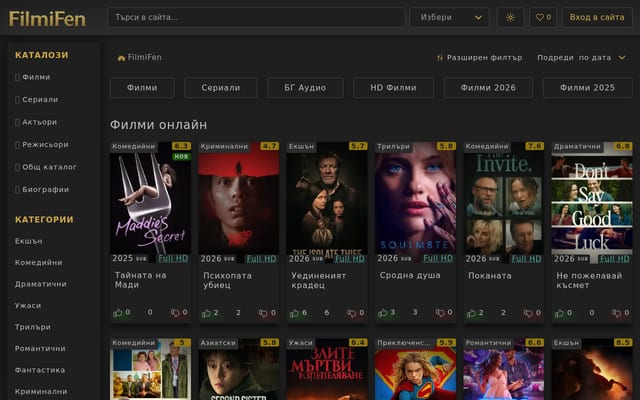Viewport: 640px width, 400px height.
Task: Like the movie Поканата
Action: [475, 313]
